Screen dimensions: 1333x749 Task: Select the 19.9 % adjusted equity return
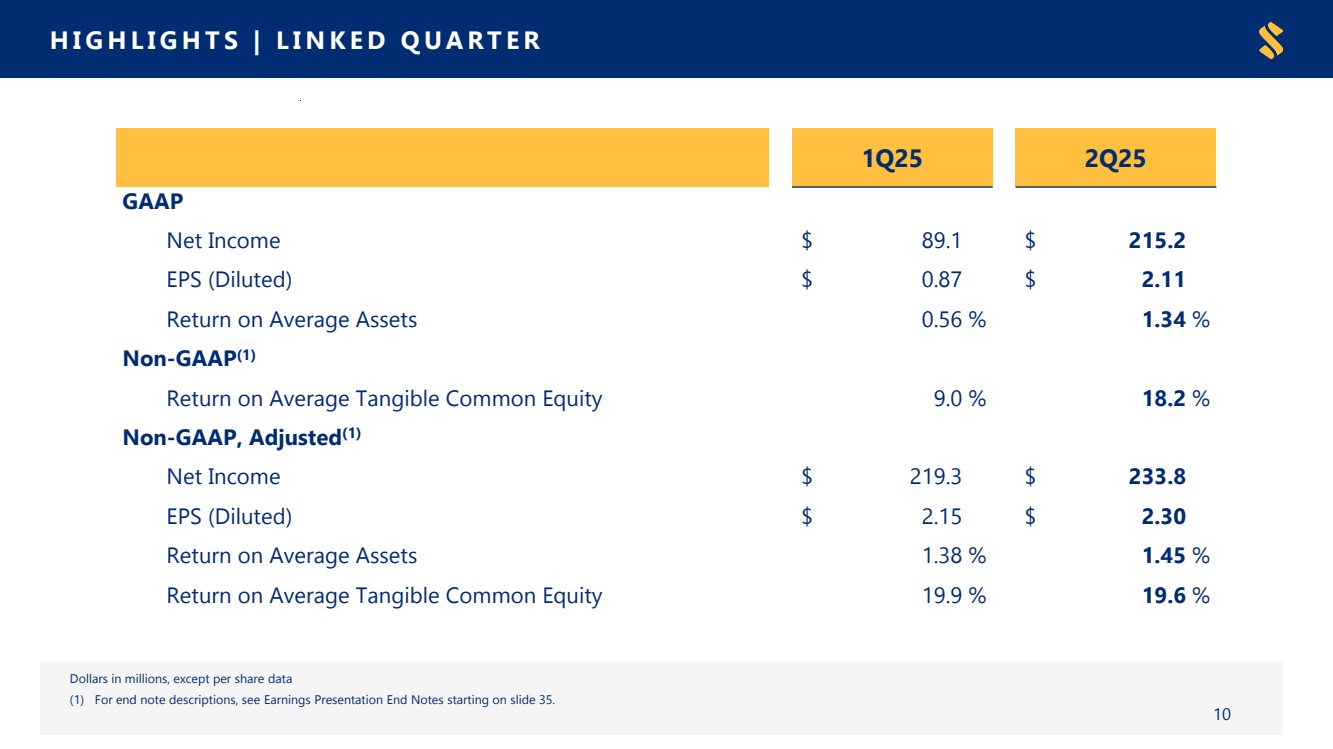point(953,596)
